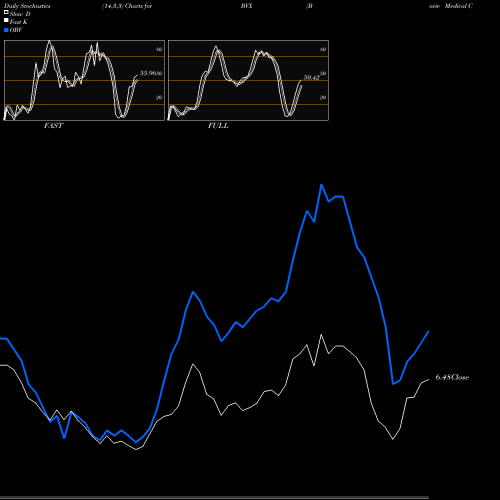Open the FULL stochastic chart panel
500x500 pixels.
(248, 80)
